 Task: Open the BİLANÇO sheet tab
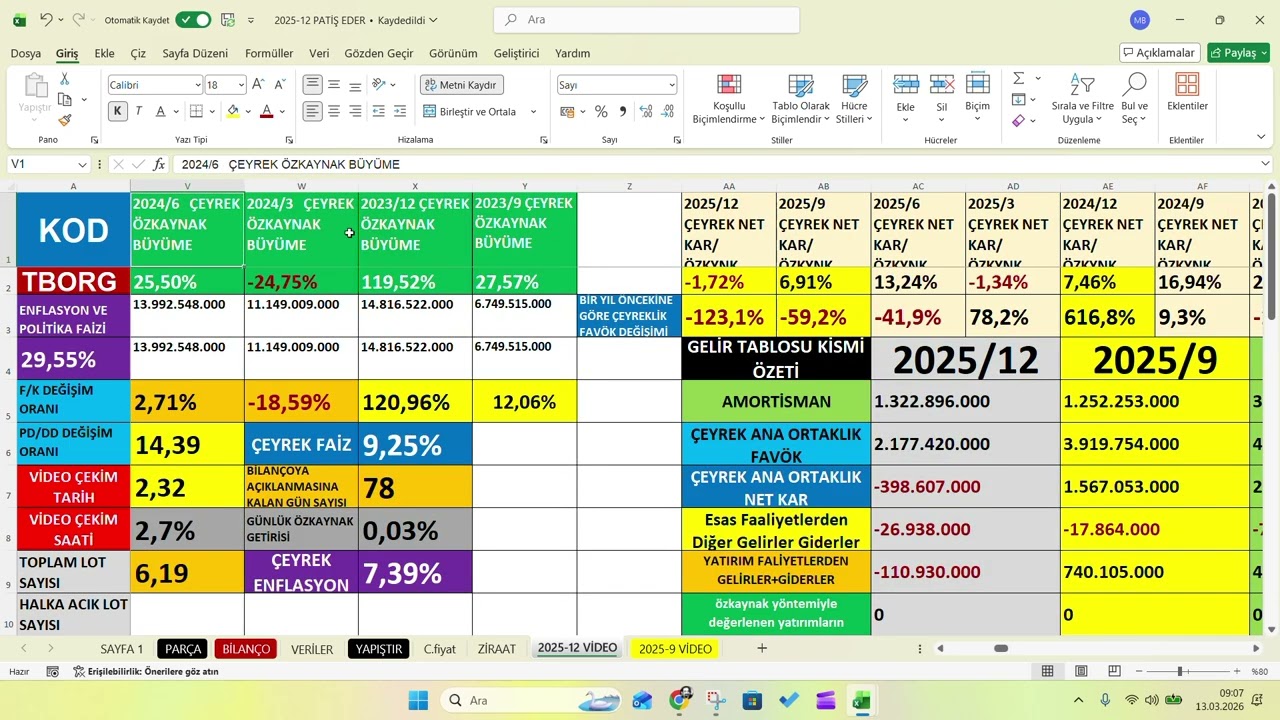click(x=246, y=649)
